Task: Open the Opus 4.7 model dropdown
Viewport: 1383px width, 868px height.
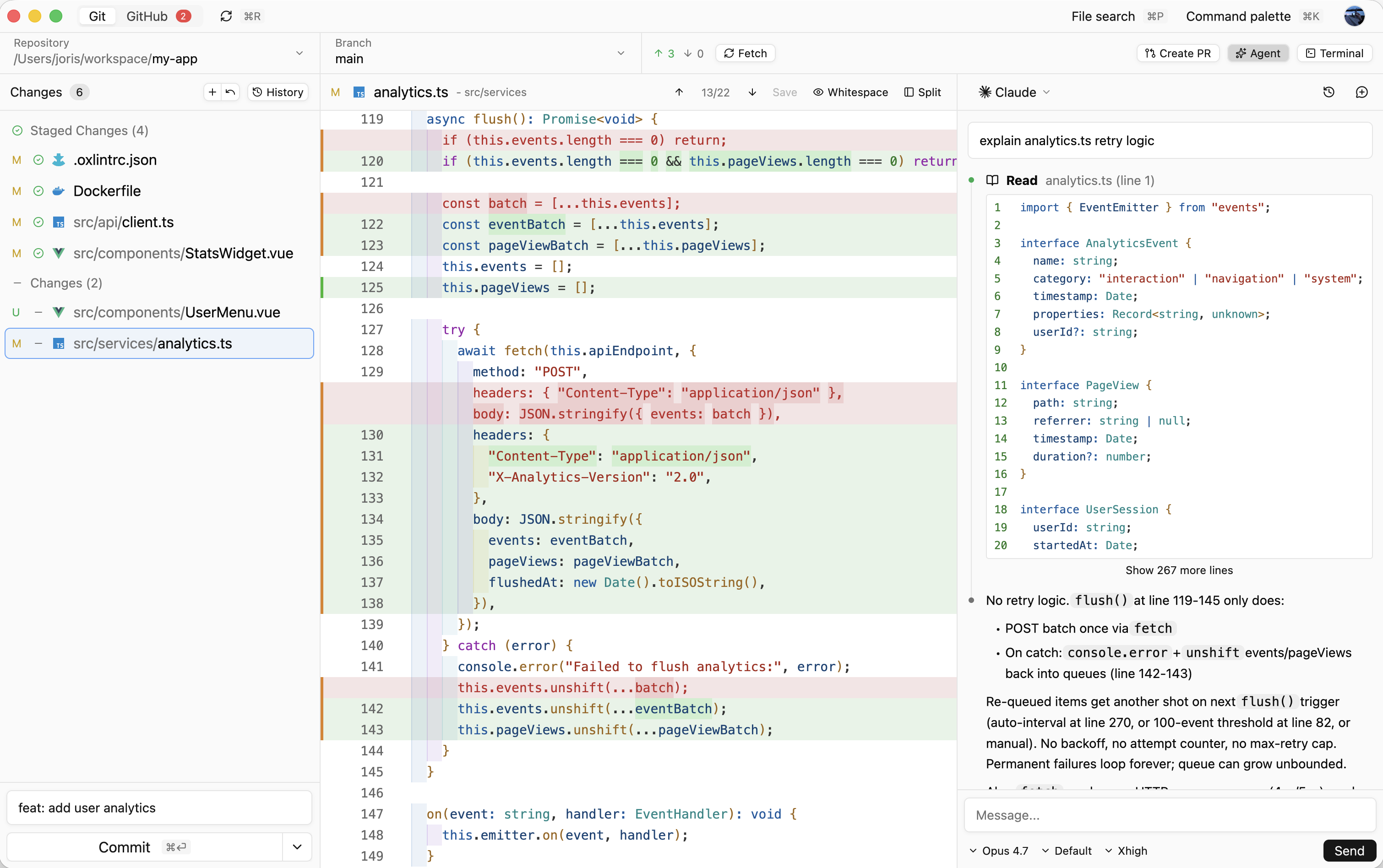Action: (x=999, y=851)
